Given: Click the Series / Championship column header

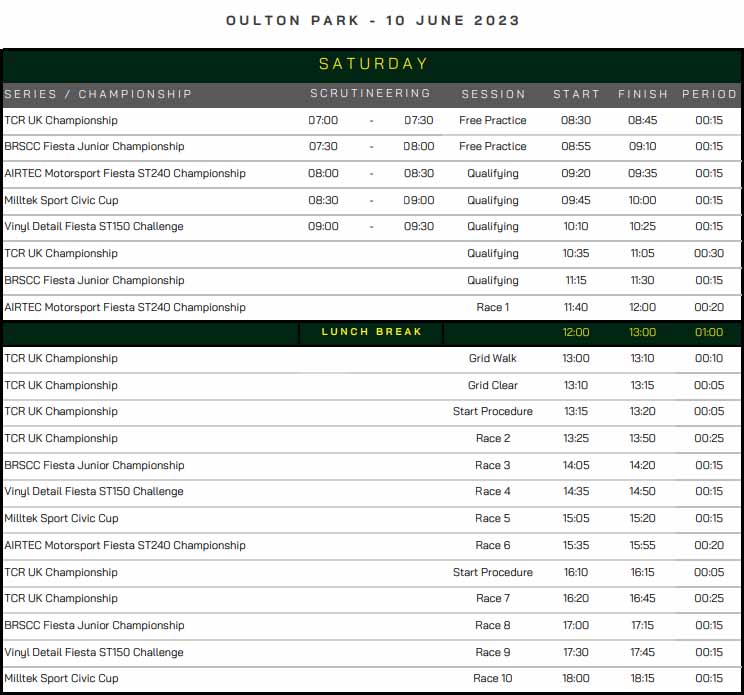Looking at the screenshot, I should 98,94.
